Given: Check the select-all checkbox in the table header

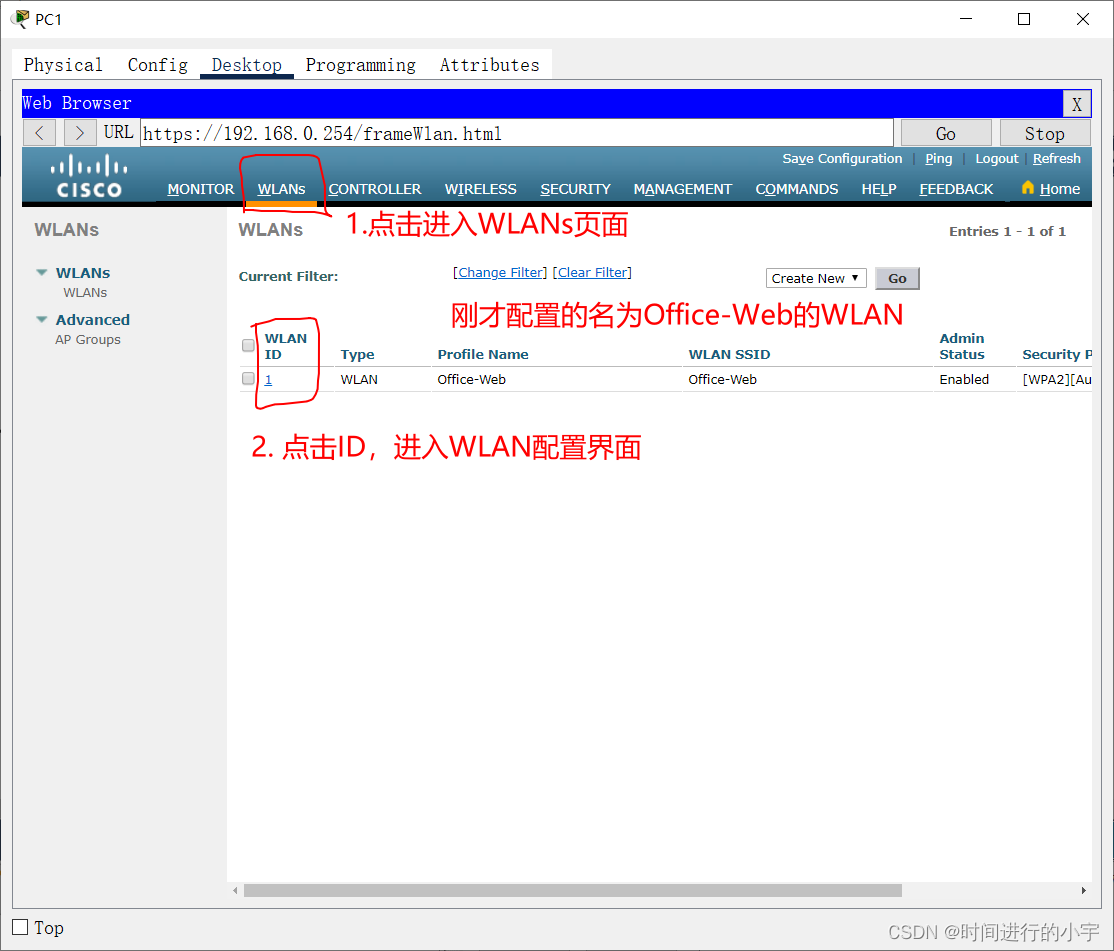Looking at the screenshot, I should pos(248,345).
